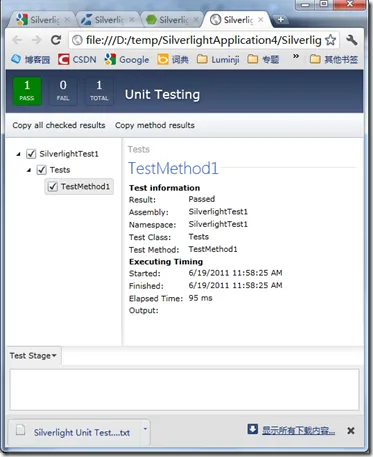The width and height of the screenshot is (373, 457).
Task: Open the download item options arrow
Action: 145,429
